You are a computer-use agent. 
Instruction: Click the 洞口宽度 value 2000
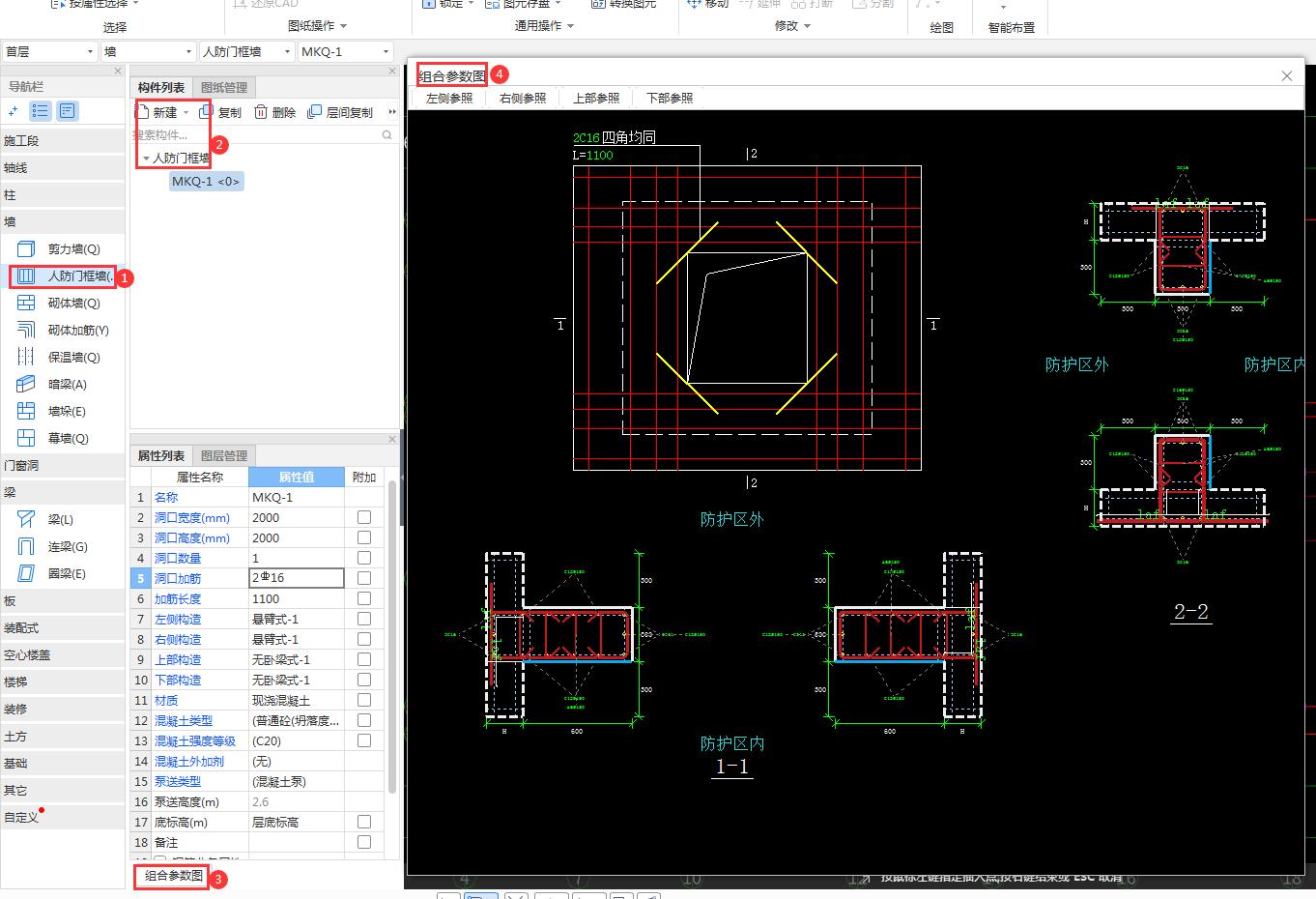coord(297,517)
